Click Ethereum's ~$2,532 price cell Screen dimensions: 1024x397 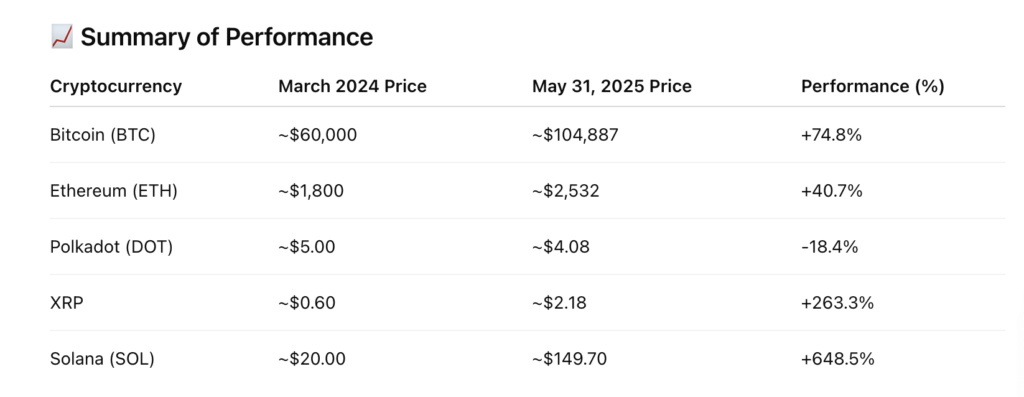tap(566, 191)
